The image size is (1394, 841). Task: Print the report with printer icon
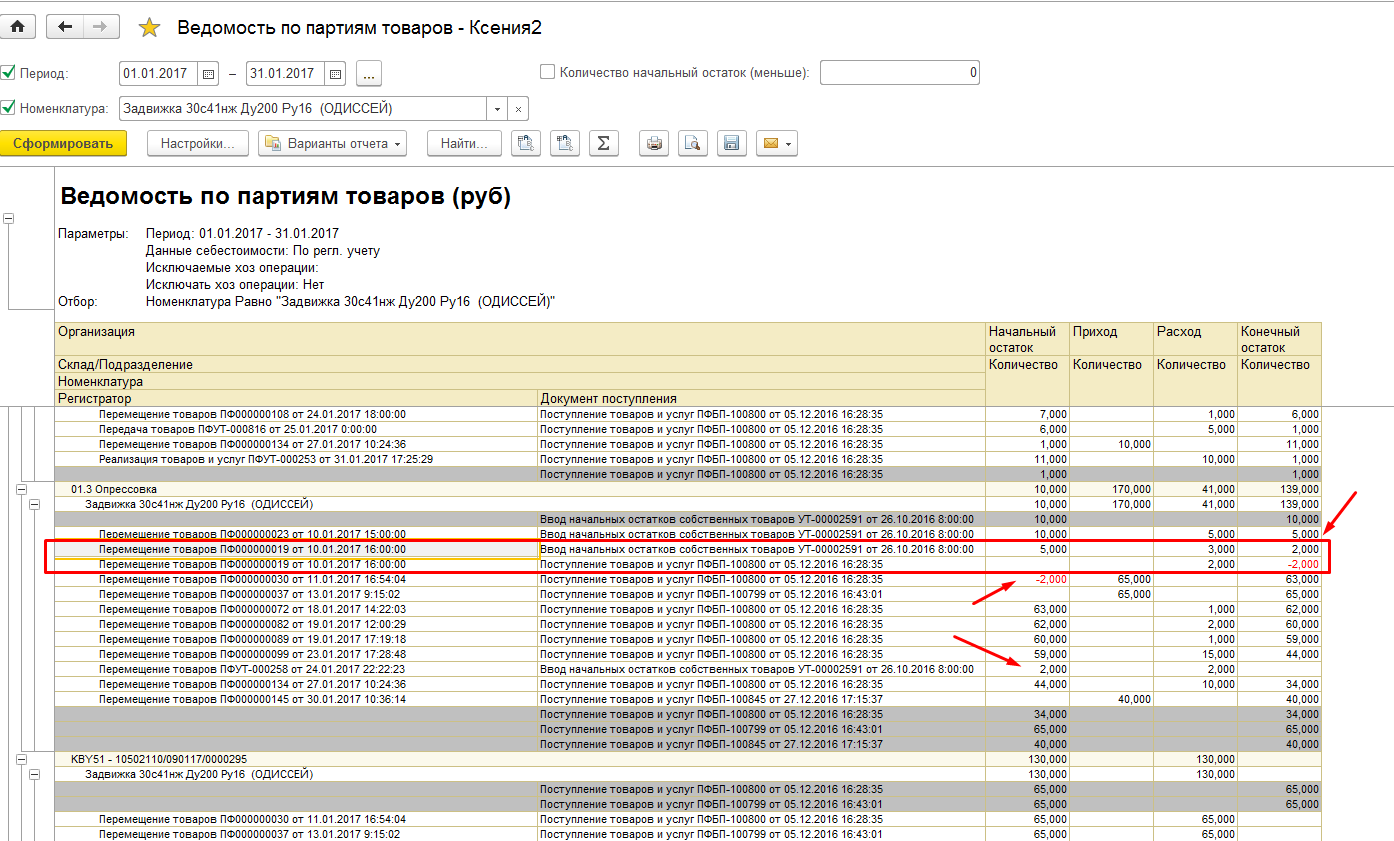pos(654,144)
